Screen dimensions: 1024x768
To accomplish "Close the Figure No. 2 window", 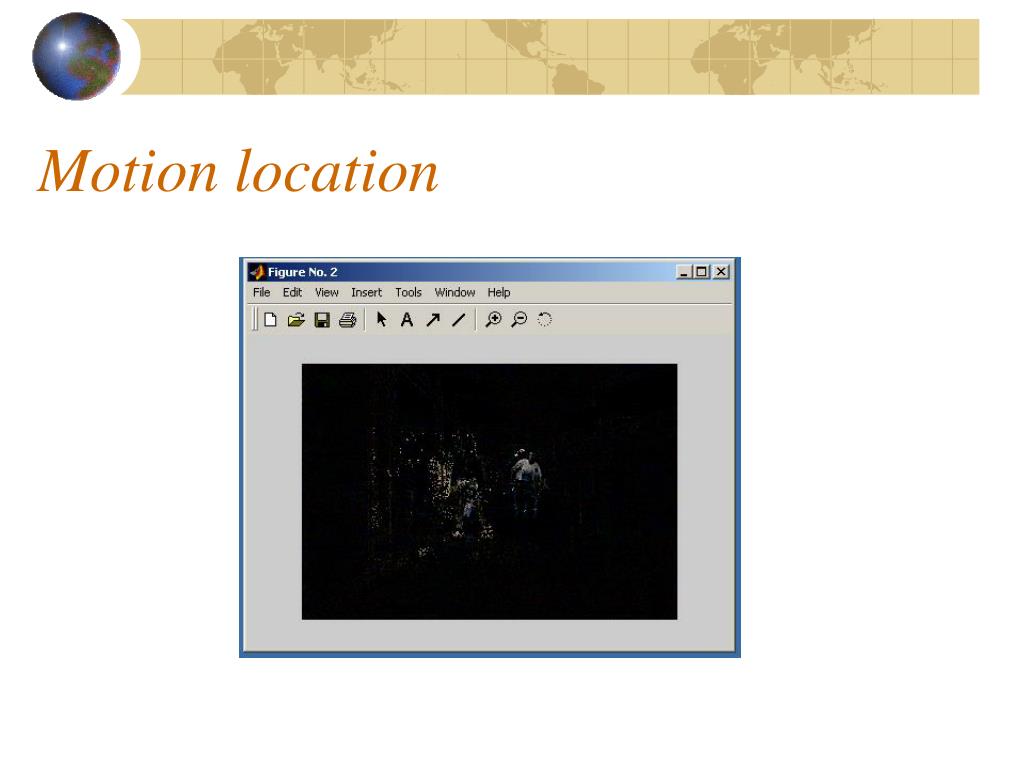I will point(721,272).
